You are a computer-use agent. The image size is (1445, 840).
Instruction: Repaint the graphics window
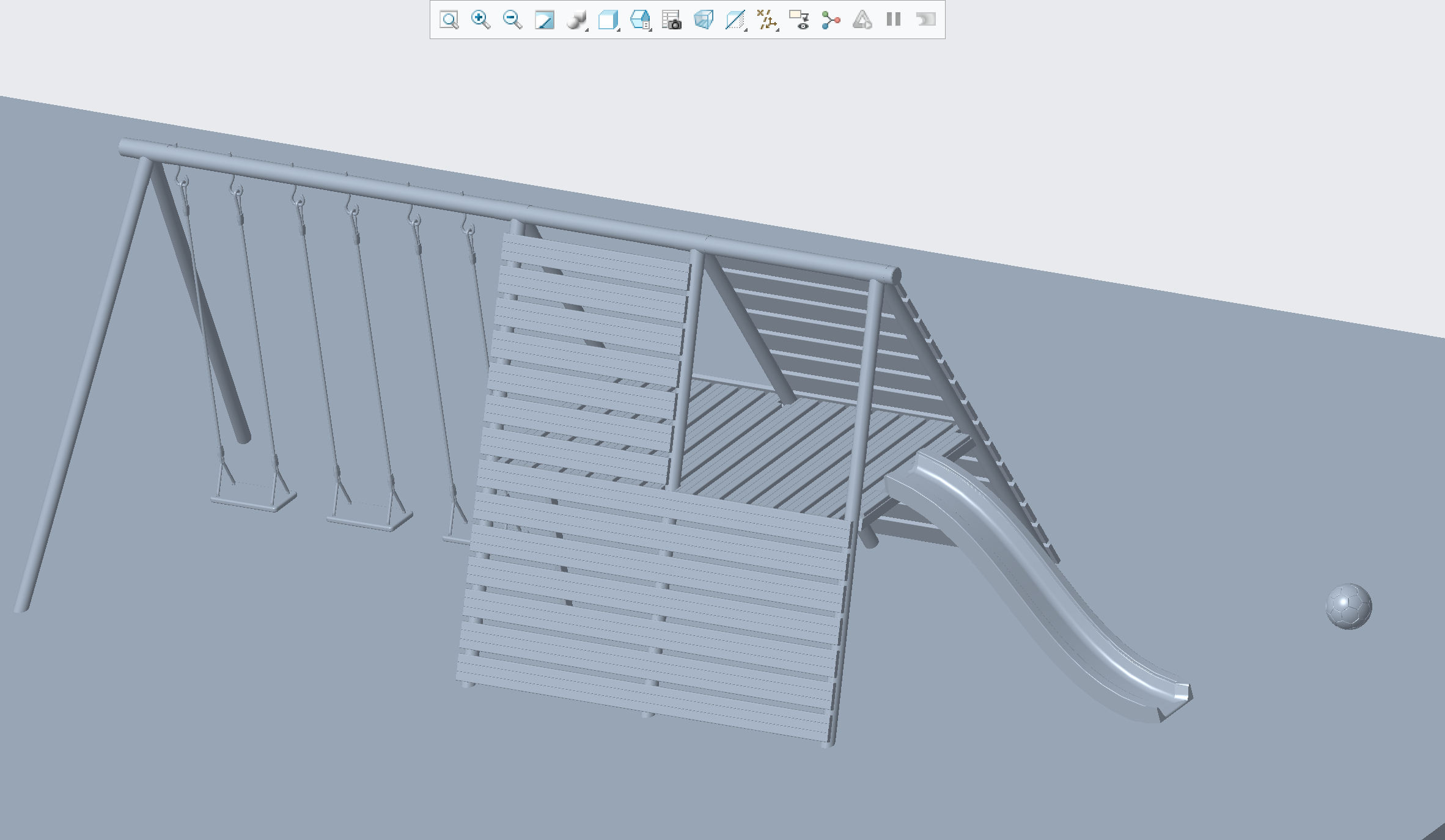(x=544, y=20)
